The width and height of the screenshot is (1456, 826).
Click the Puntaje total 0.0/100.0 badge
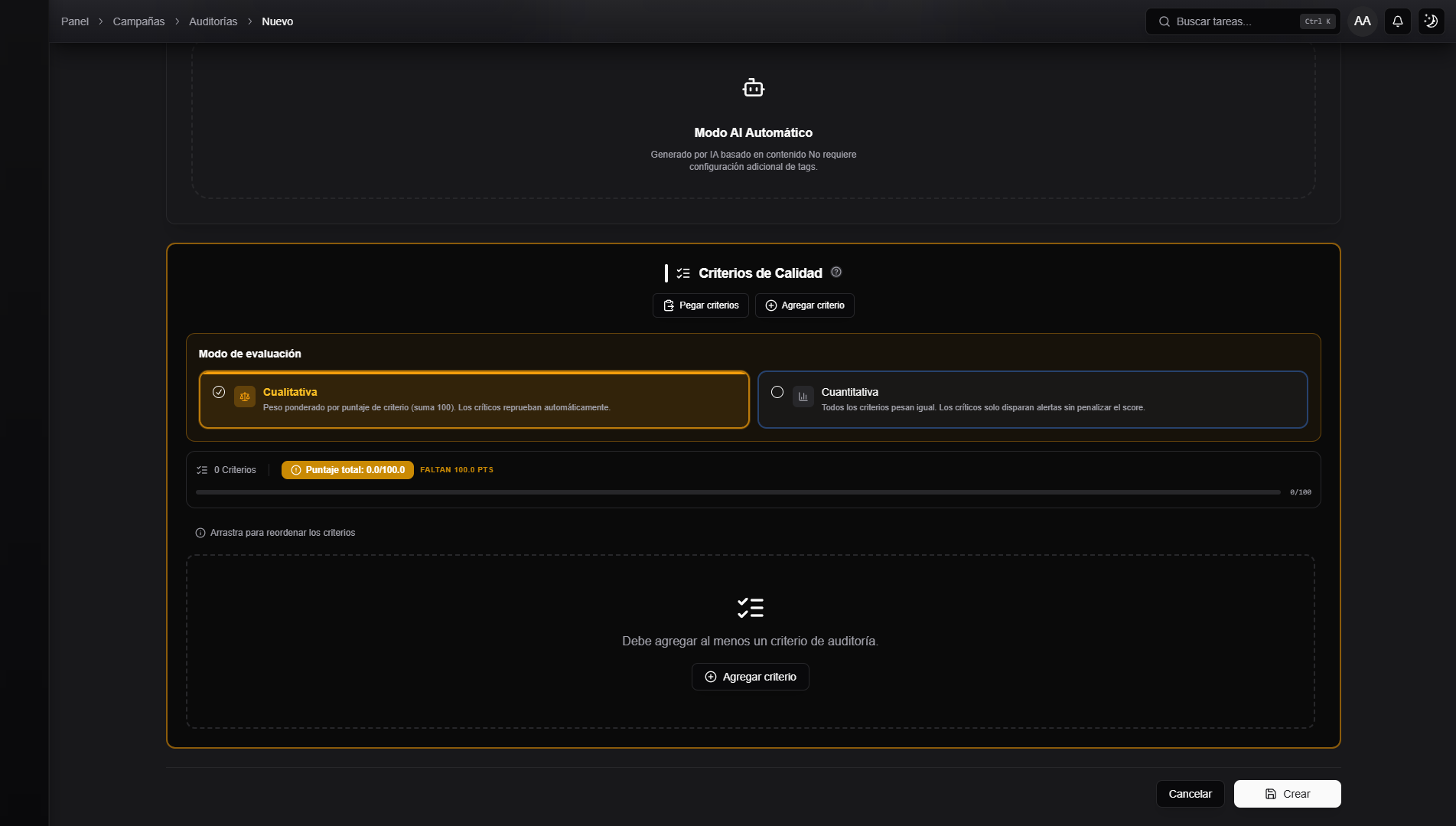pos(347,470)
